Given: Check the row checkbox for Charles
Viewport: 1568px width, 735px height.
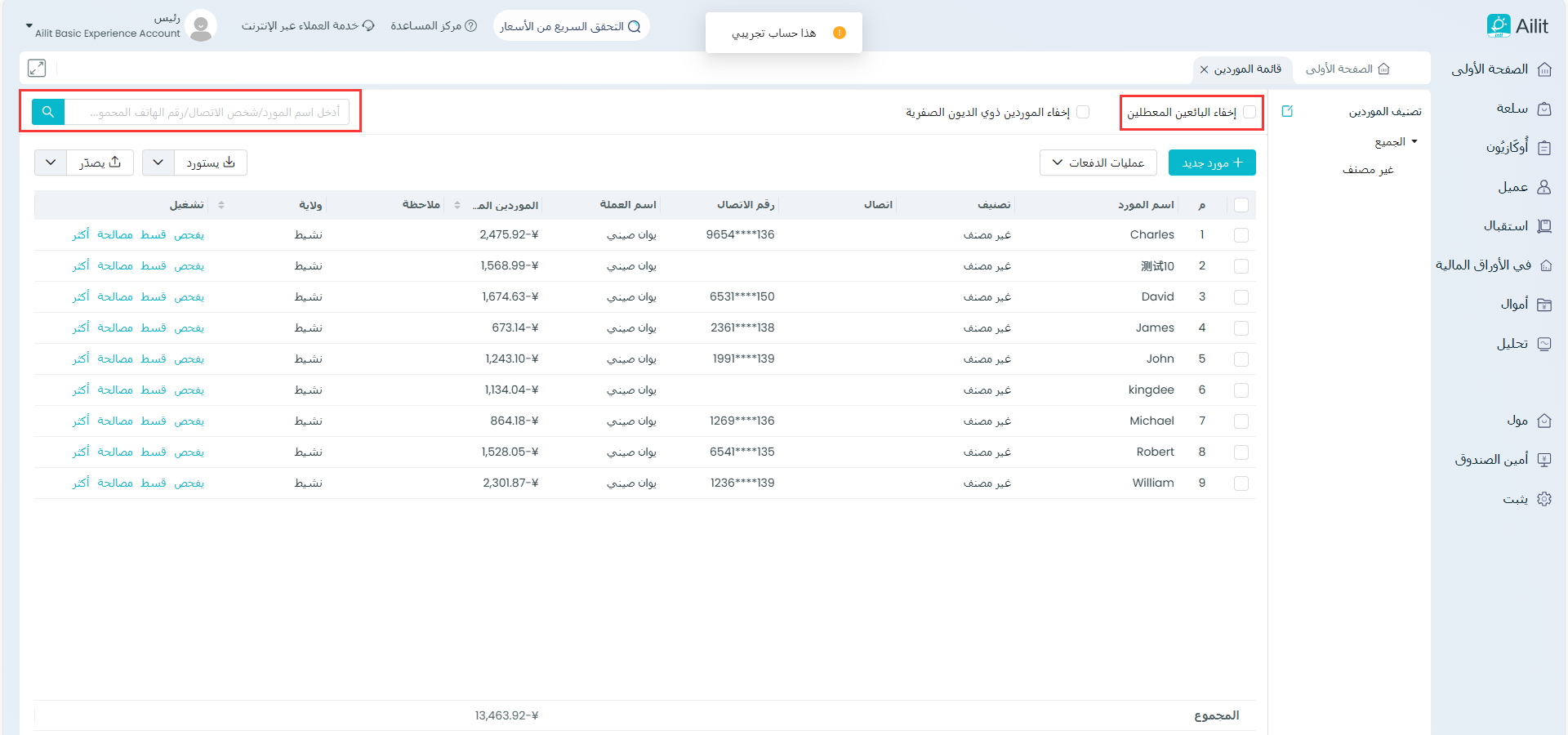Looking at the screenshot, I should (x=1241, y=235).
